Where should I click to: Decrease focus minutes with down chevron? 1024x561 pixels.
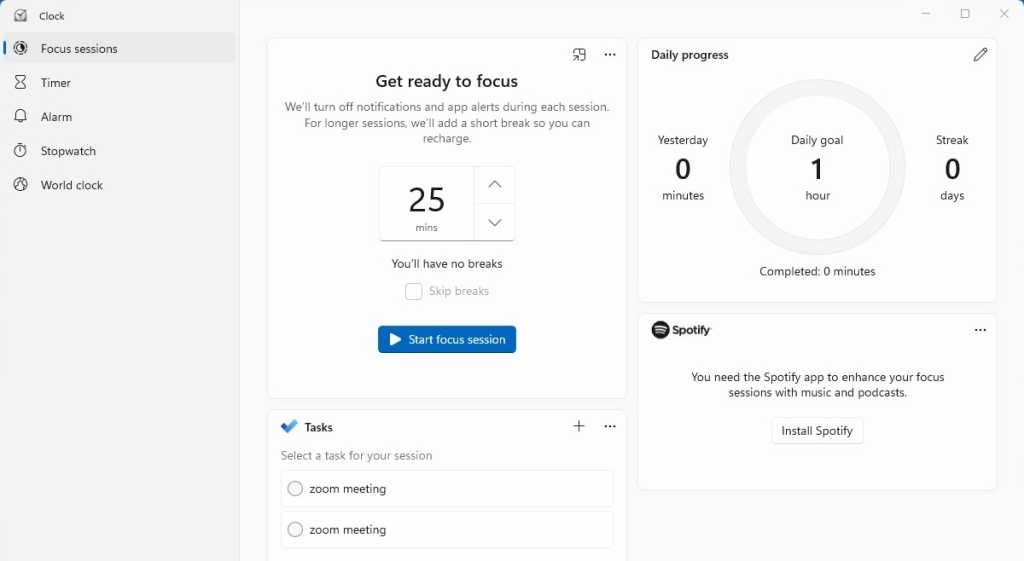tap(495, 222)
